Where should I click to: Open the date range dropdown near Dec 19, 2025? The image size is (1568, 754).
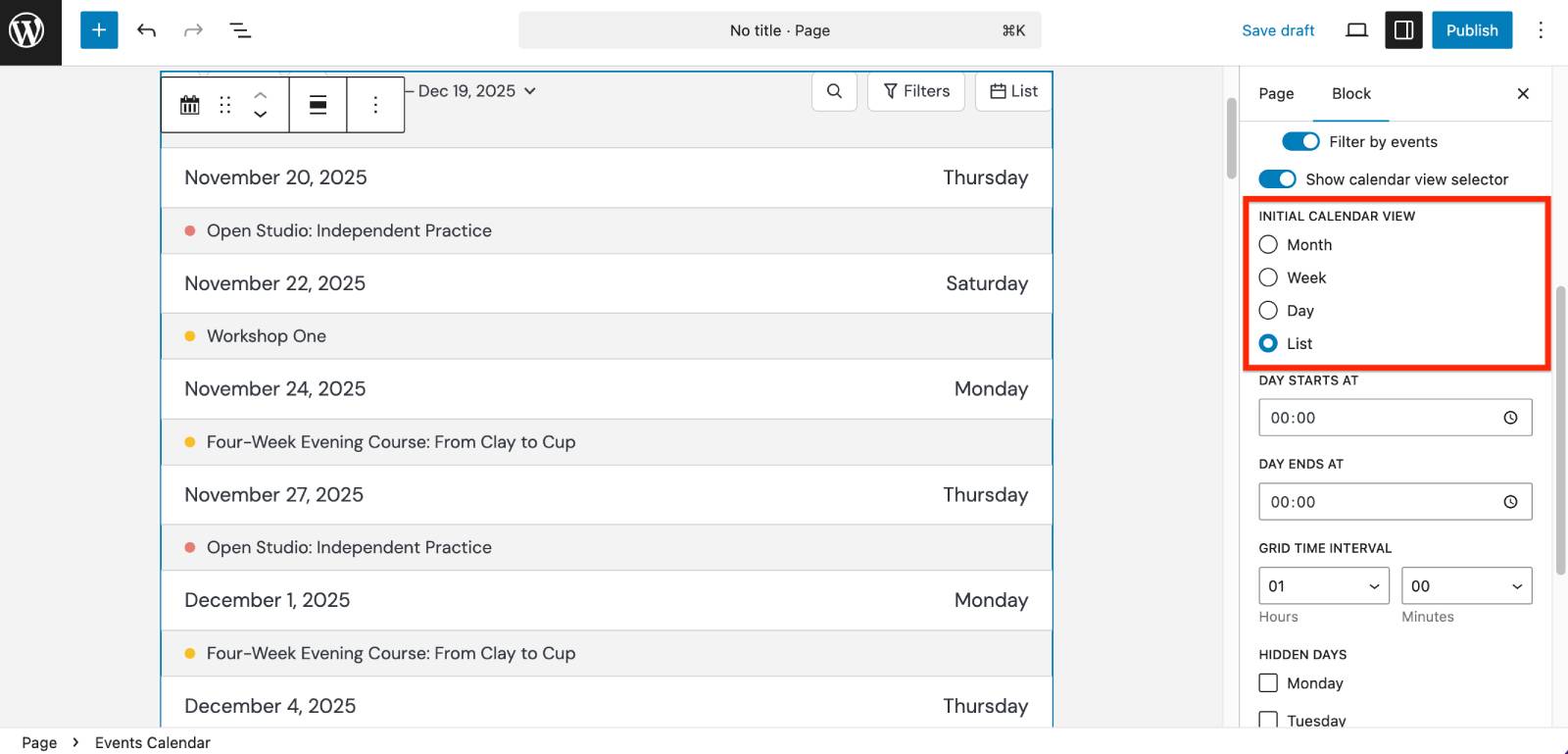529,90
